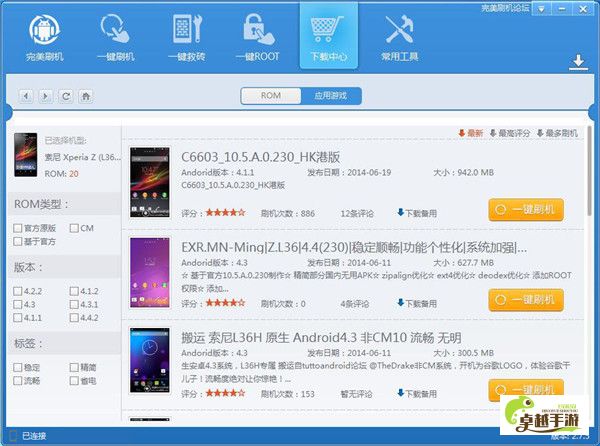Click ROM count 20 in device panel
This screenshot has height=446, width=600.
click(x=73, y=174)
